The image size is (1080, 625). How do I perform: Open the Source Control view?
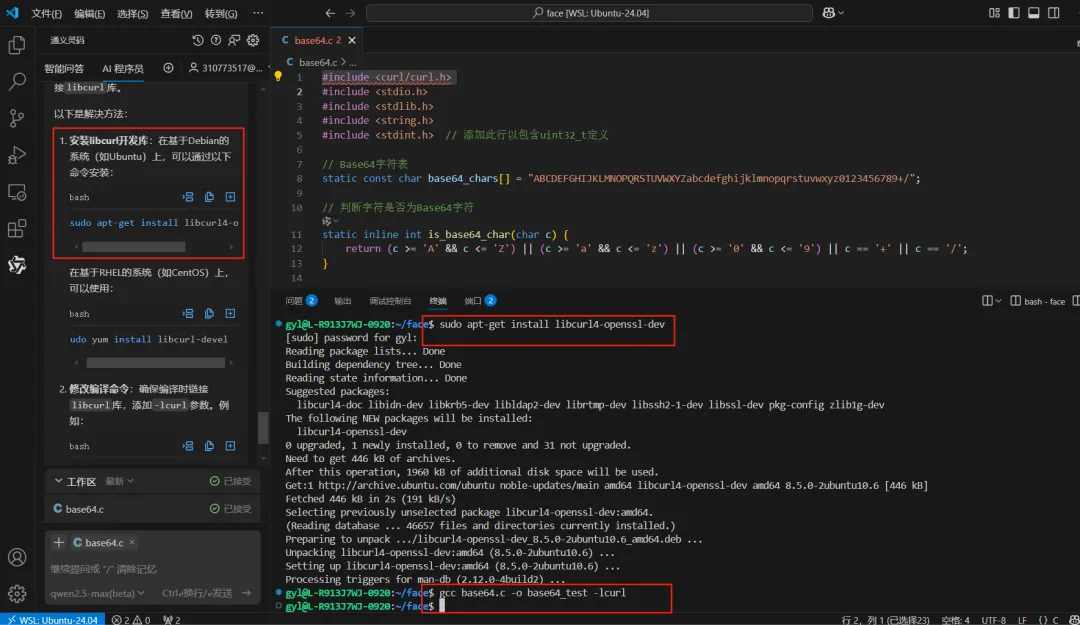click(x=17, y=118)
